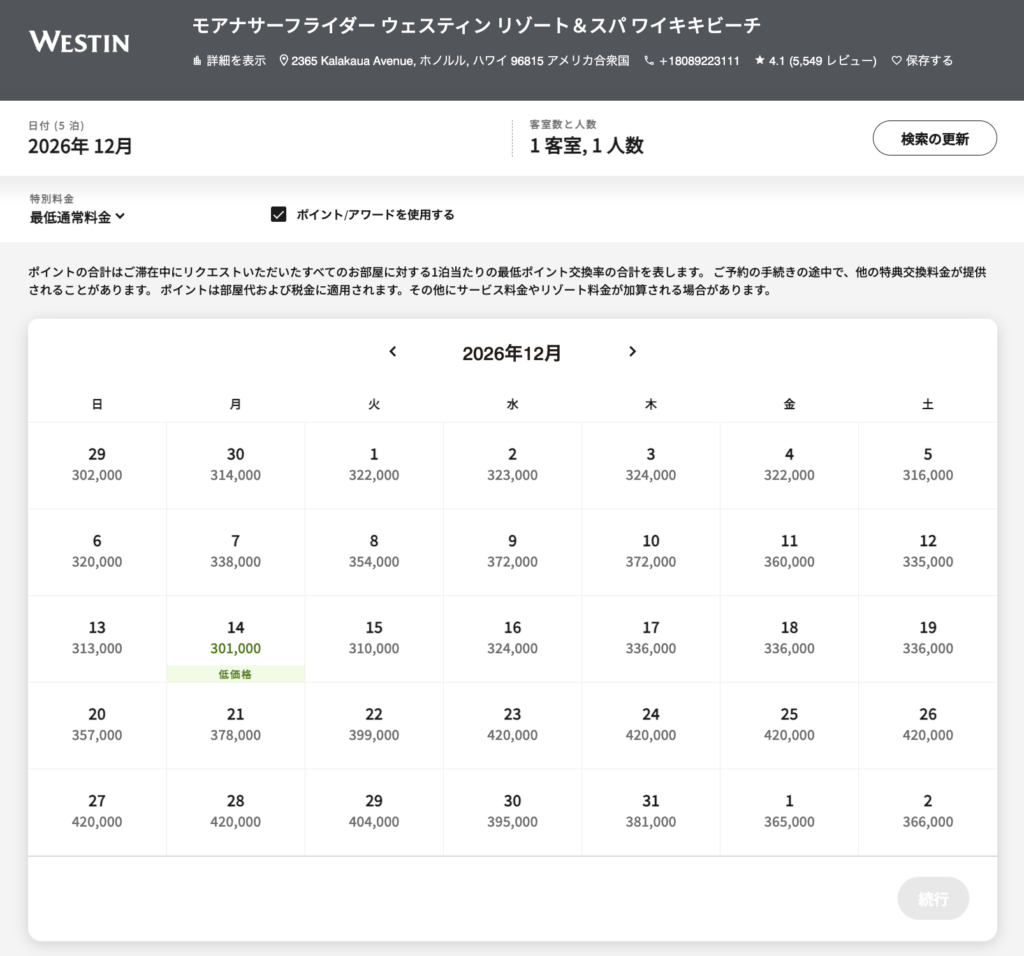1024x956 pixels.
Task: Select December 2 with 323,000 points
Action: [x=512, y=465]
